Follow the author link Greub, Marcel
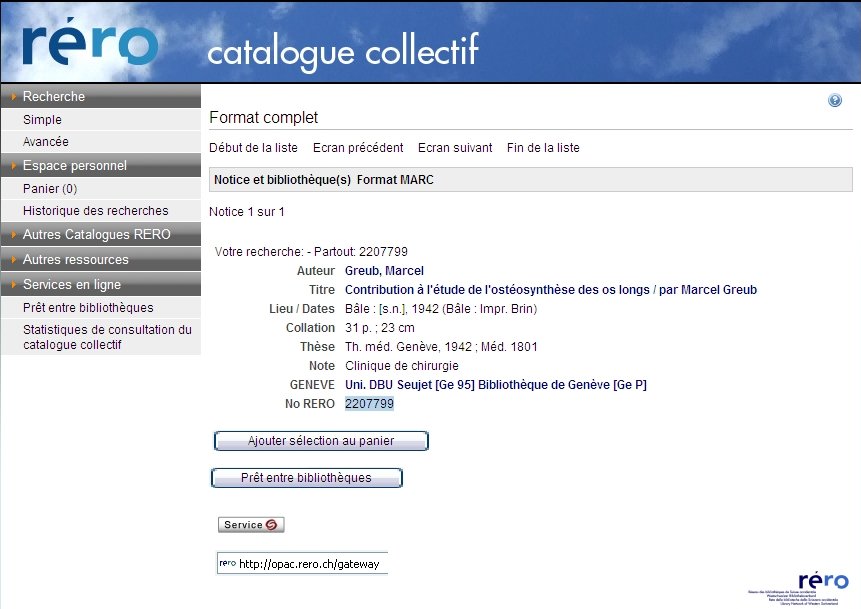 click(x=384, y=271)
